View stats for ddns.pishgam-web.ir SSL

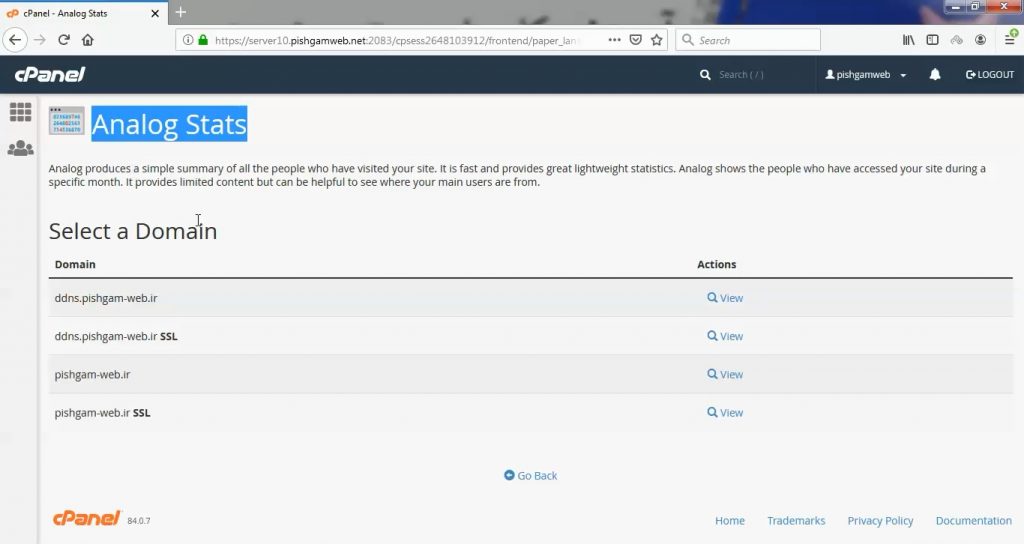tap(725, 336)
